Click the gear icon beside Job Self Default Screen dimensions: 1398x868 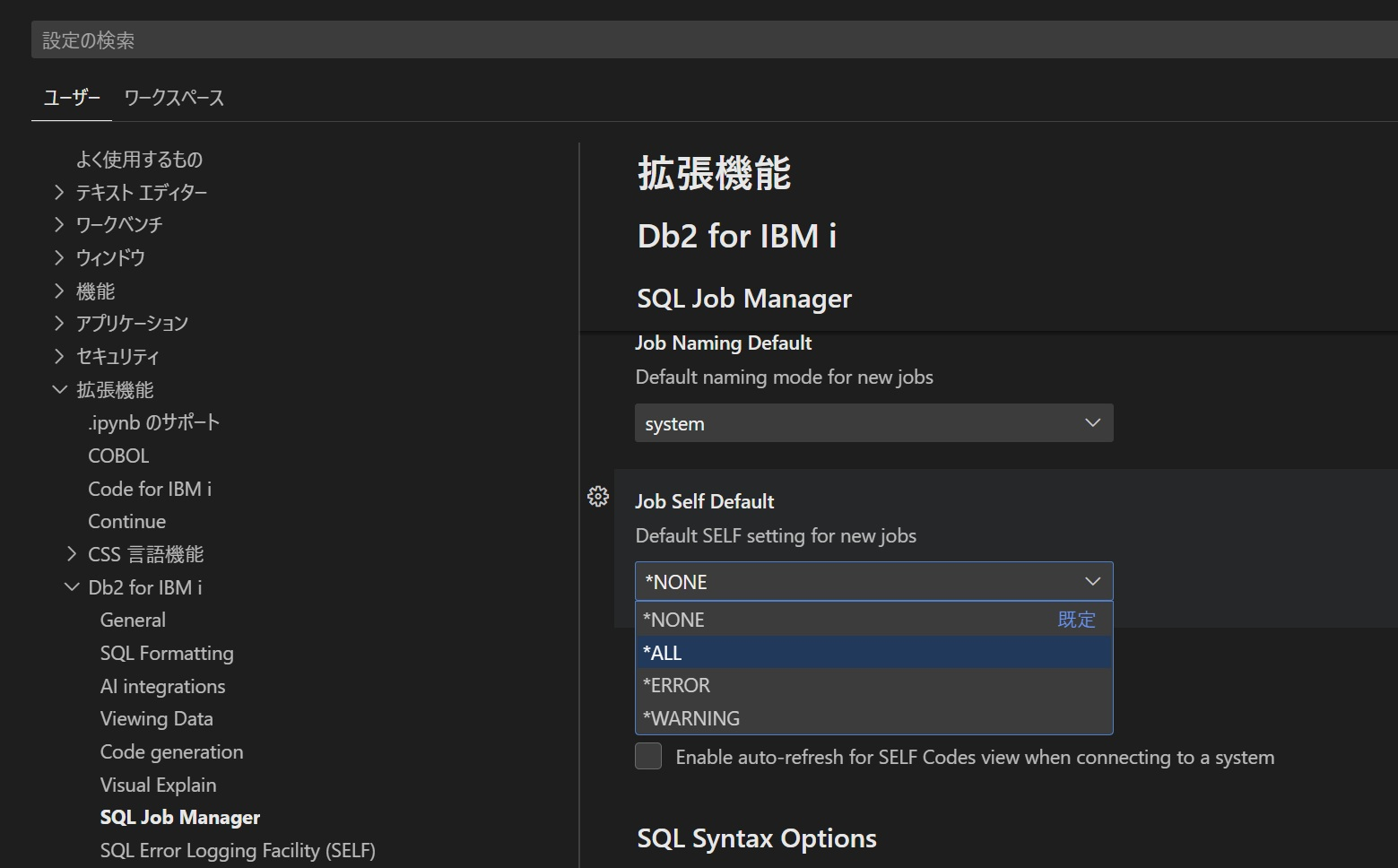coord(598,497)
